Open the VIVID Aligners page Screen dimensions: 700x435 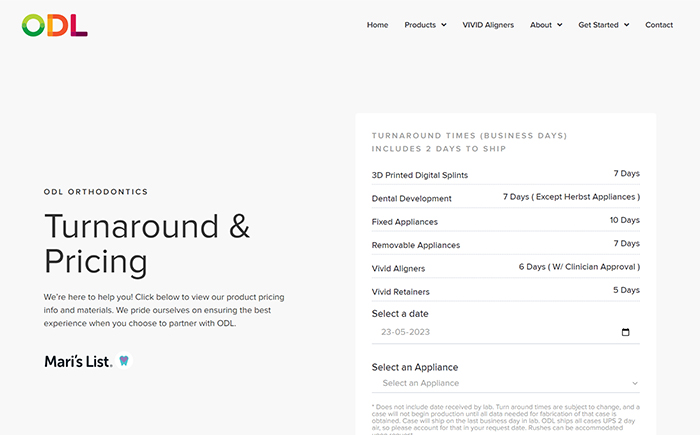point(488,25)
